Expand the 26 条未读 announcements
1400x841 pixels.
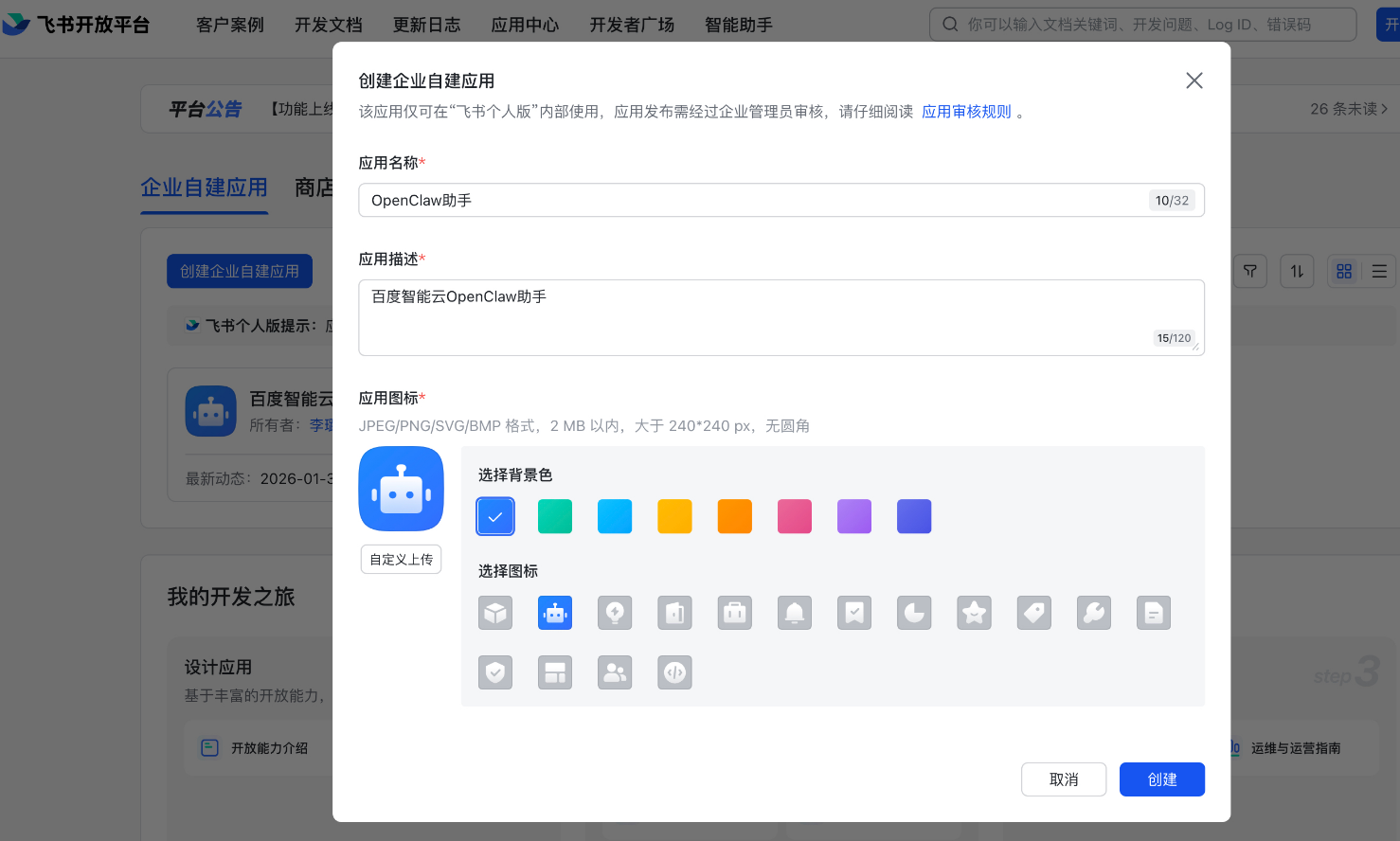tap(1348, 110)
